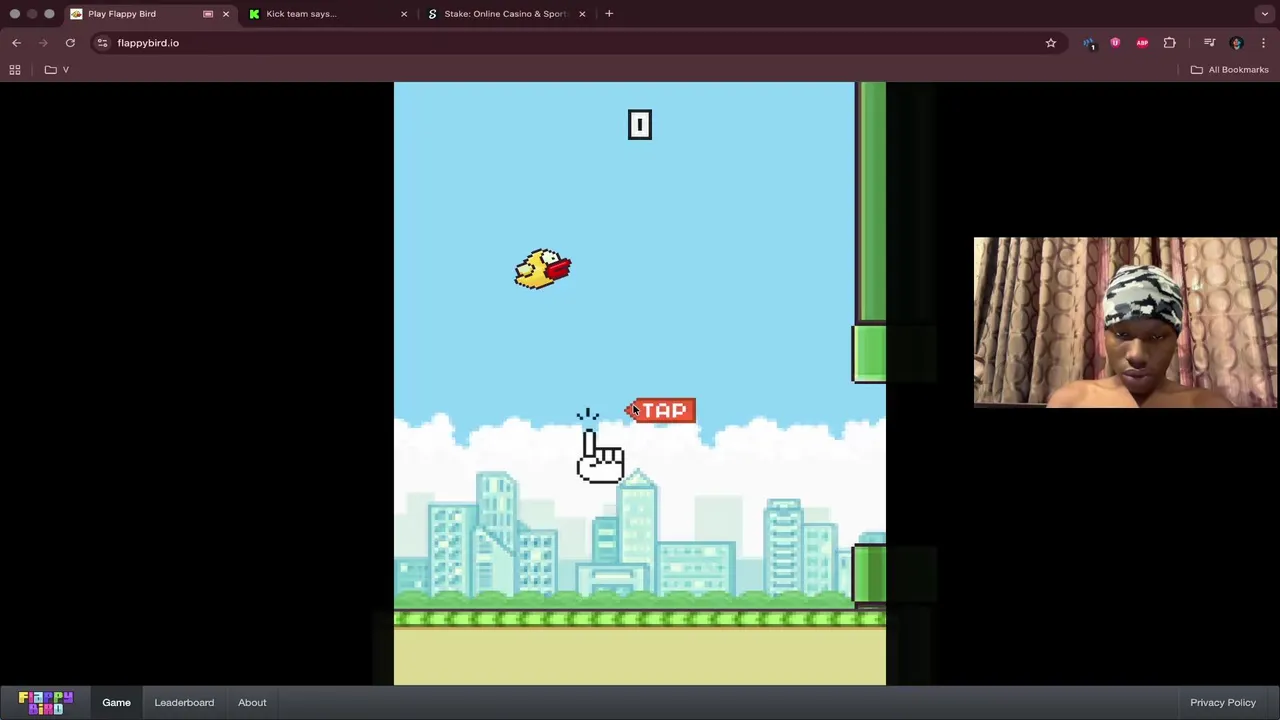Open the All Bookmarks folder
Image resolution: width=1280 pixels, height=720 pixels.
point(1230,70)
